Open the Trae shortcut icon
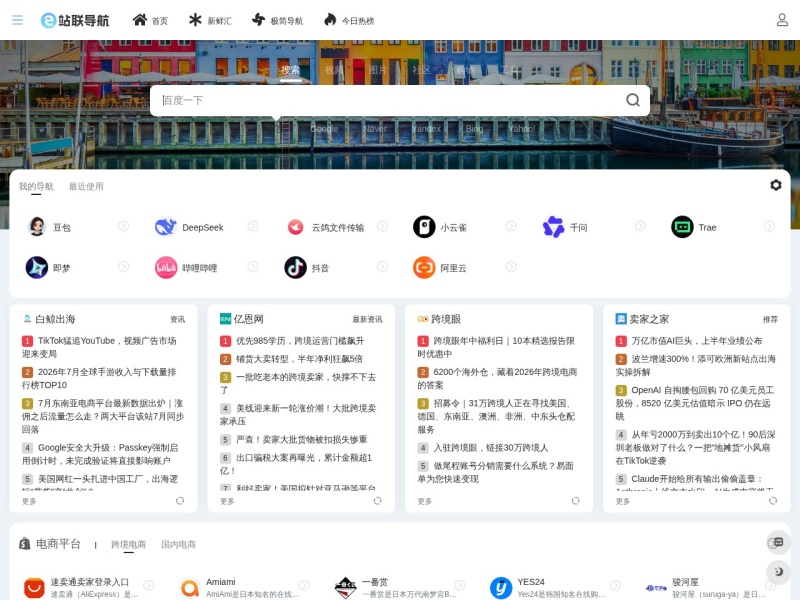This screenshot has width=800, height=600. tap(682, 227)
